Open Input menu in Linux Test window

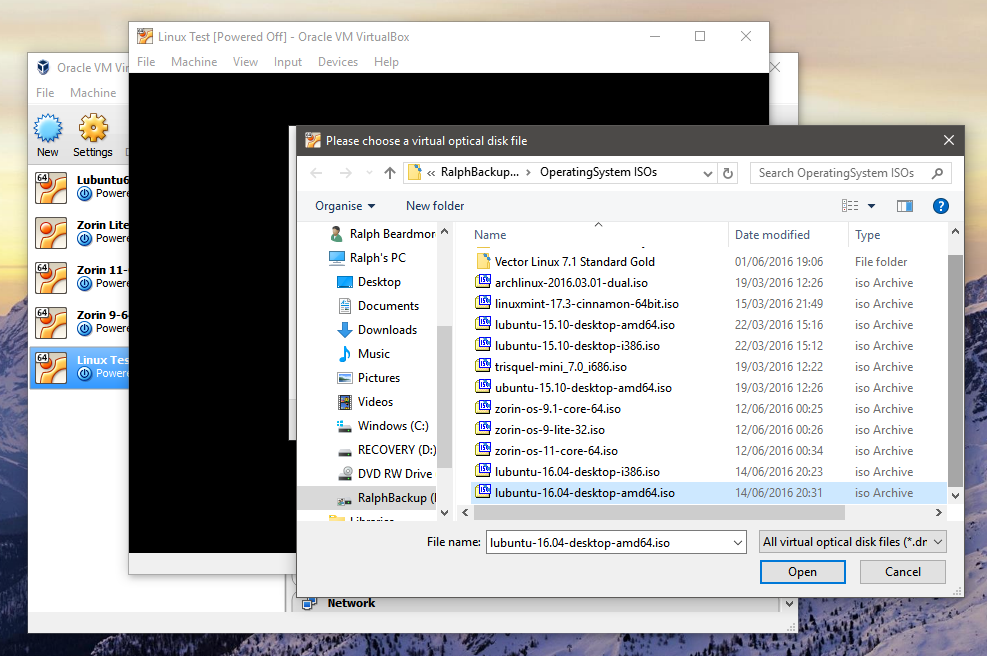pyautogui.click(x=288, y=62)
